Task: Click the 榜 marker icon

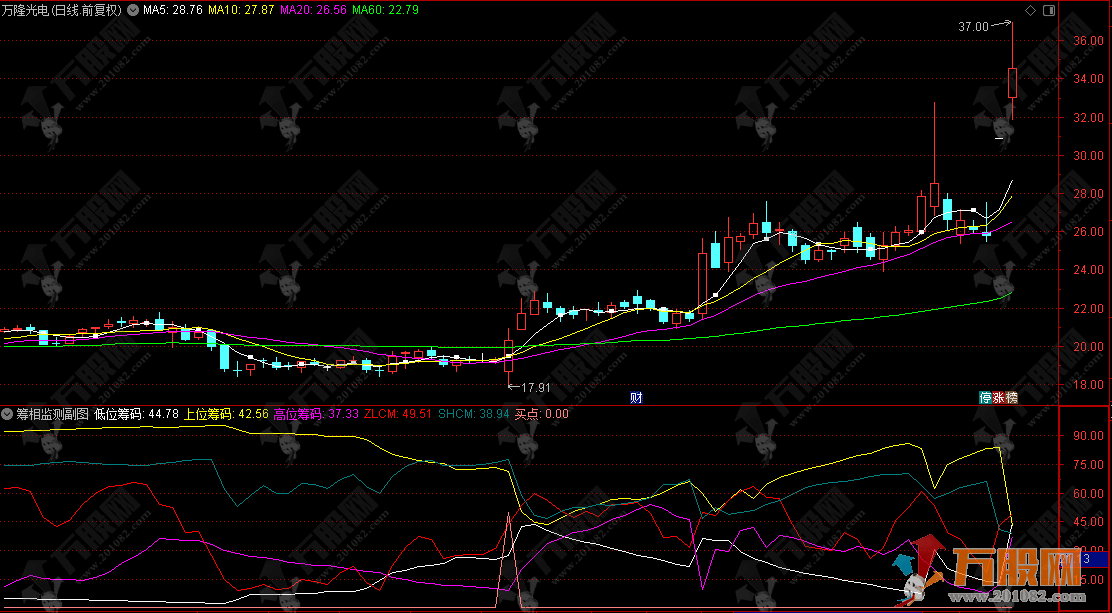Action: click(x=1011, y=397)
